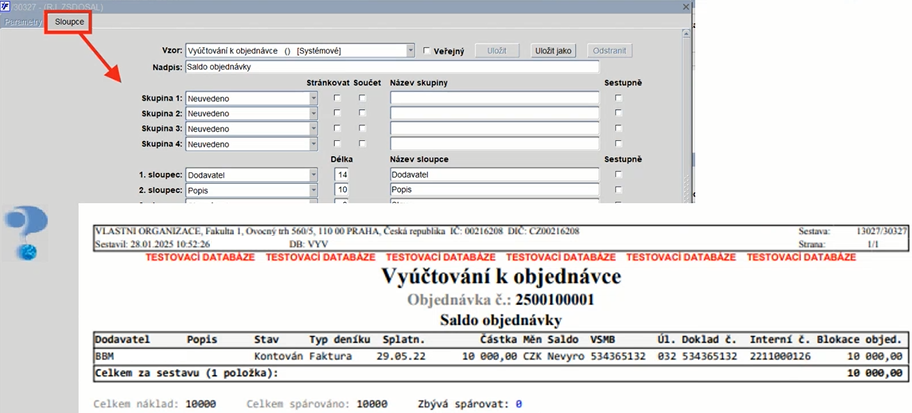Click the Celkem náklad: 10000 text

(155, 404)
